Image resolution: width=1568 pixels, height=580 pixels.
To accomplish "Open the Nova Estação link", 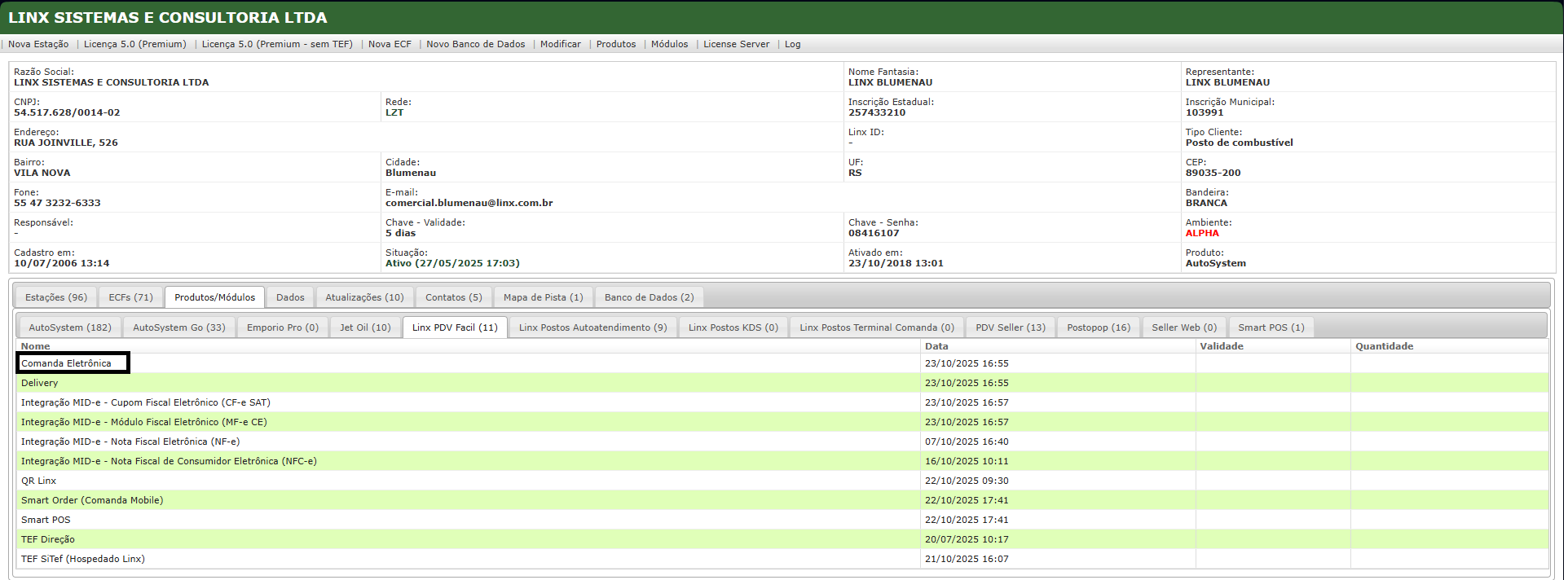I will [x=38, y=44].
